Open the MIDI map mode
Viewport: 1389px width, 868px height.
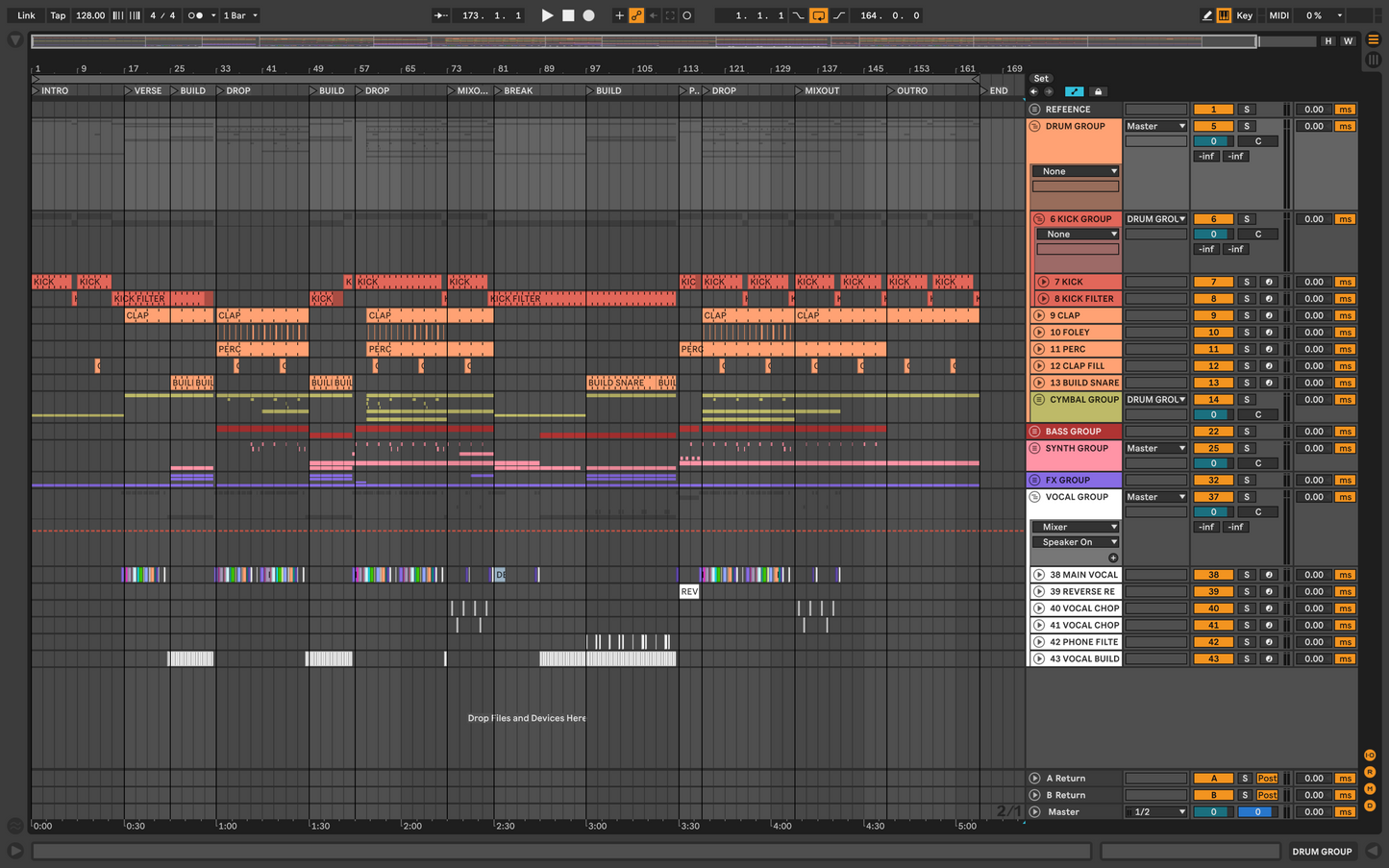[x=1278, y=15]
